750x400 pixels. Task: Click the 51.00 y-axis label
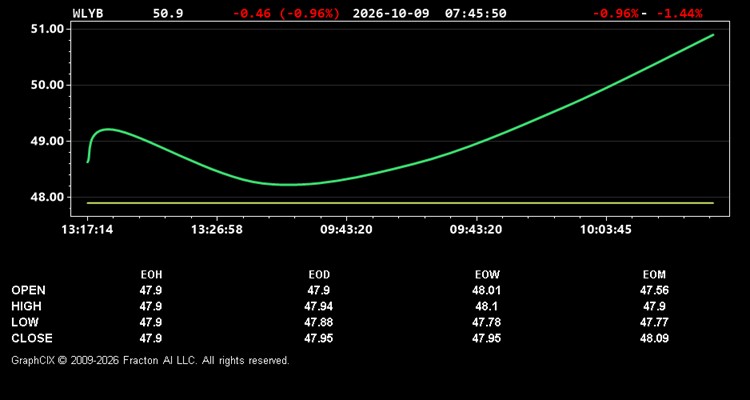(x=46, y=29)
